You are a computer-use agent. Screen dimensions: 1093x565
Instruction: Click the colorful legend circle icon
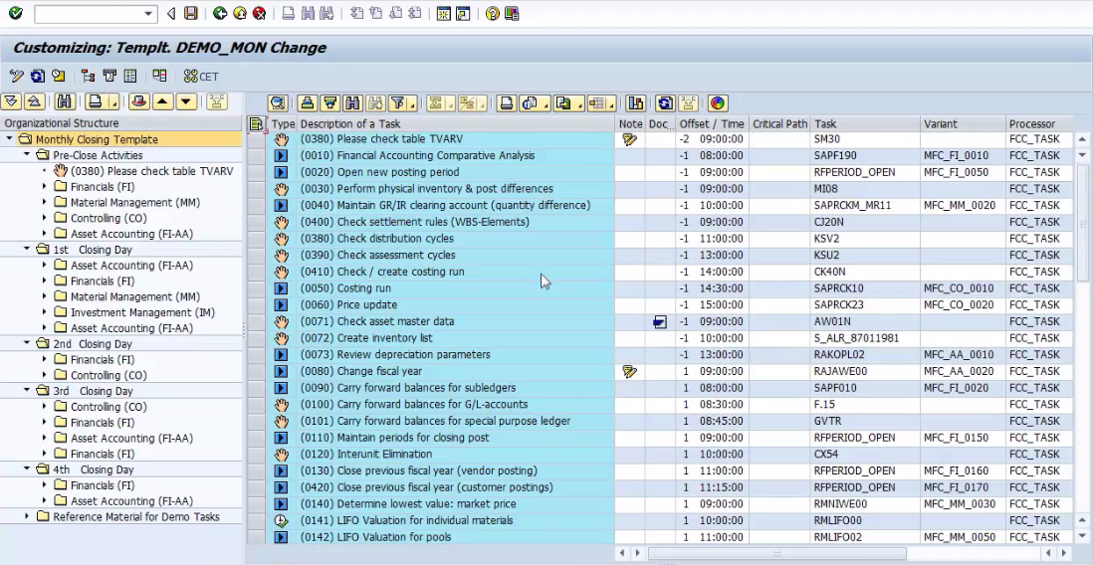[x=717, y=103]
